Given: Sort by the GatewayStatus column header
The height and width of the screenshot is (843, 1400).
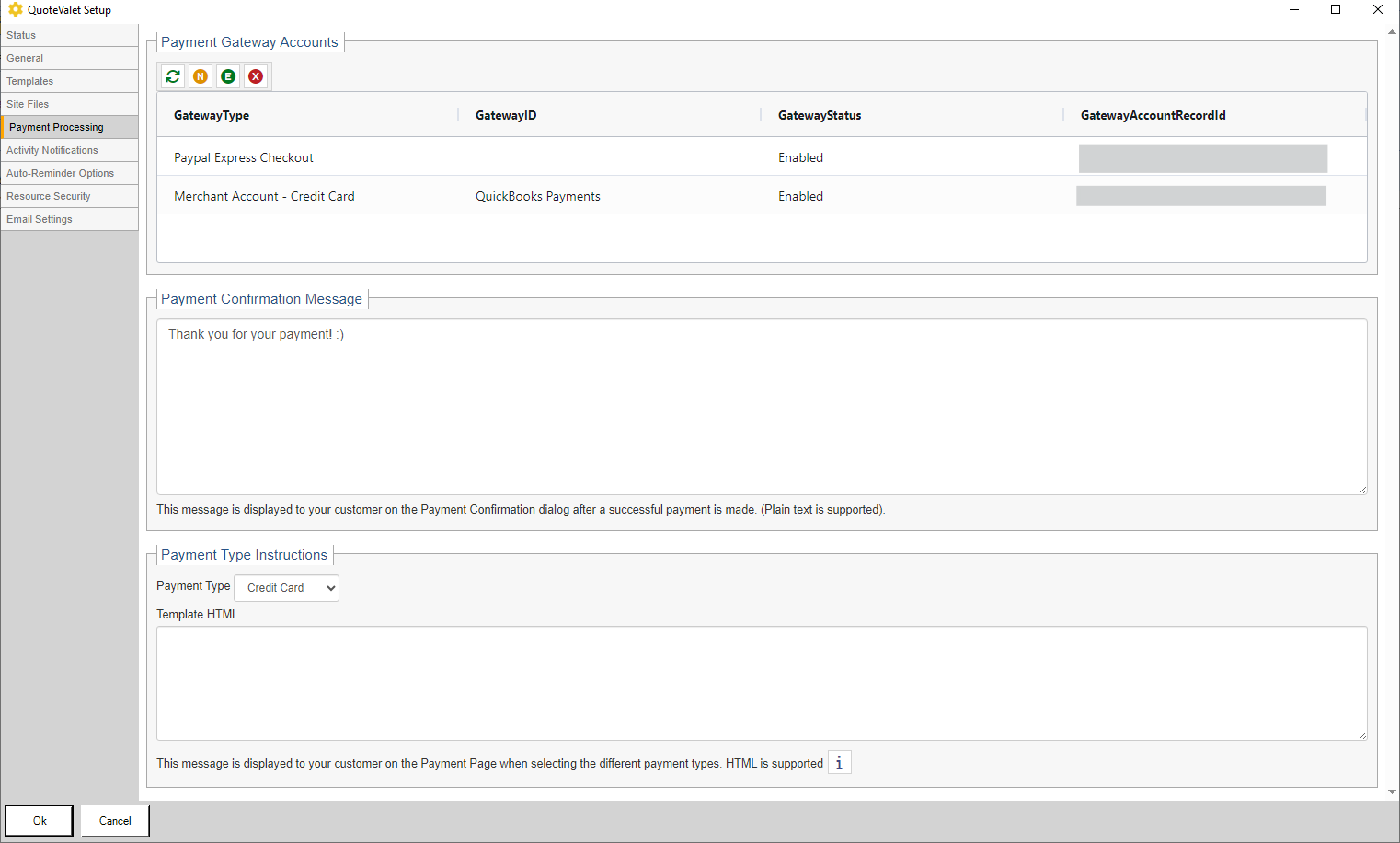Looking at the screenshot, I should [820, 115].
